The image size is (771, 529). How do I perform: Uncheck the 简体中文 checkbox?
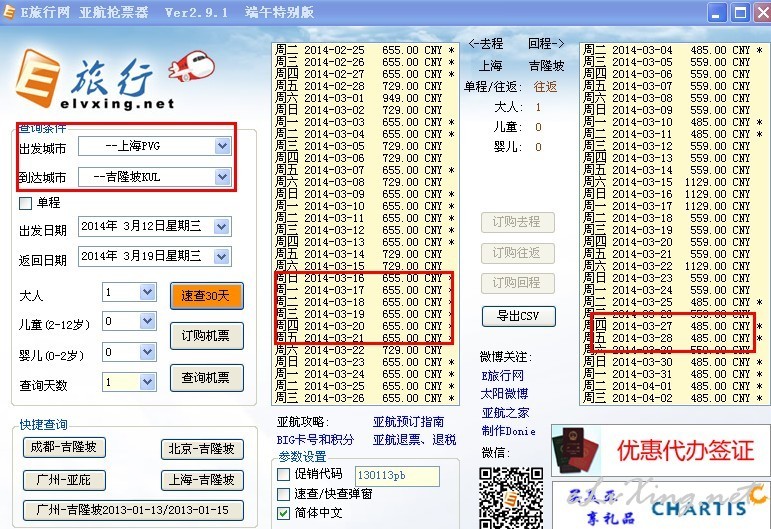[x=283, y=513]
